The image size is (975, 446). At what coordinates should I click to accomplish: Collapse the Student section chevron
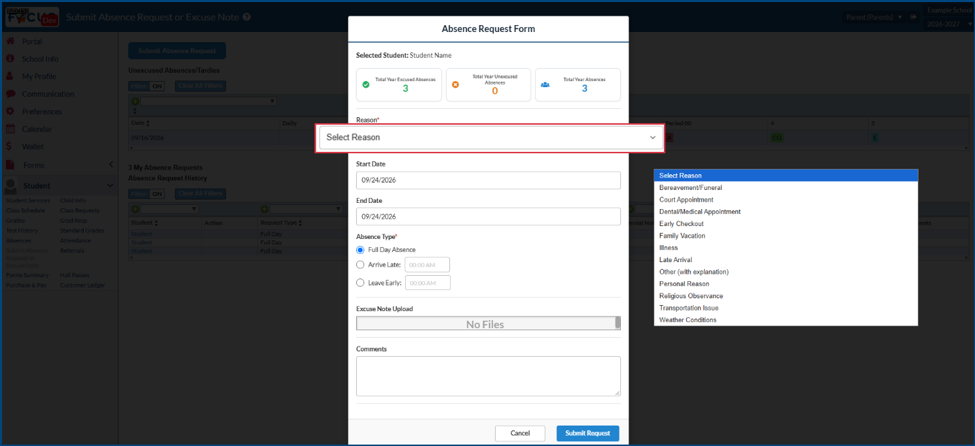click(110, 185)
